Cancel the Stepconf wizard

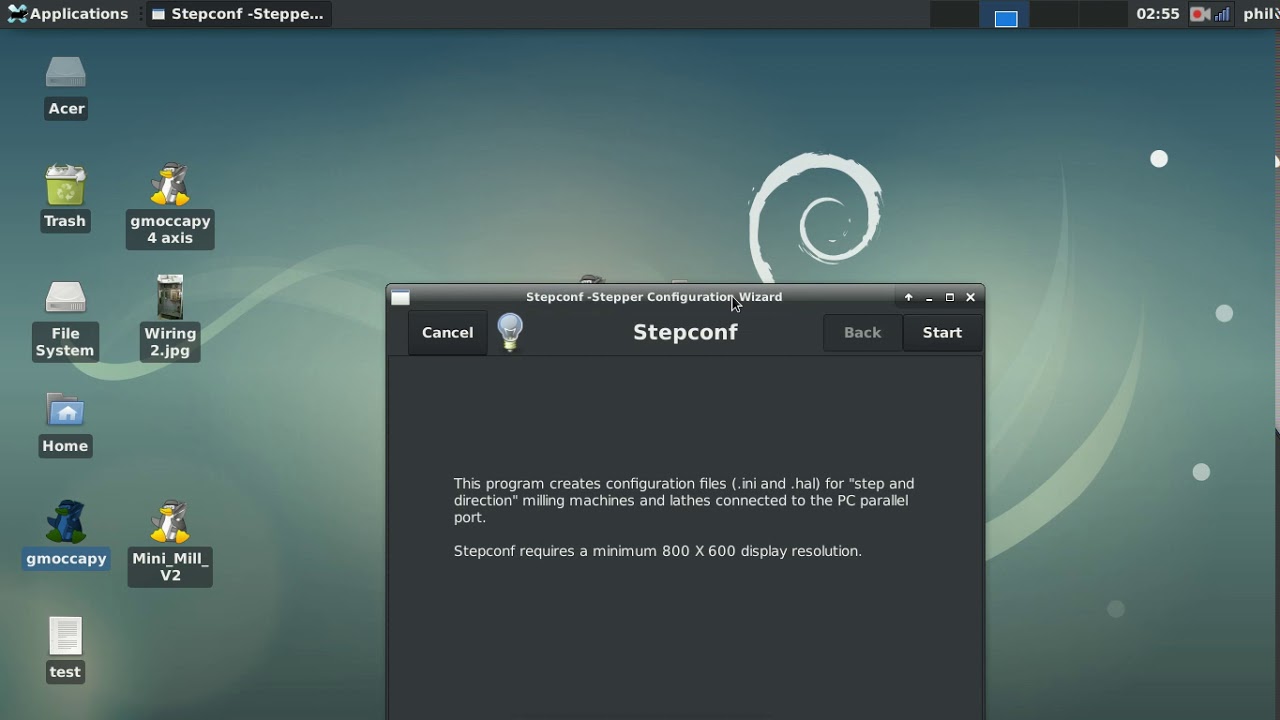(447, 333)
